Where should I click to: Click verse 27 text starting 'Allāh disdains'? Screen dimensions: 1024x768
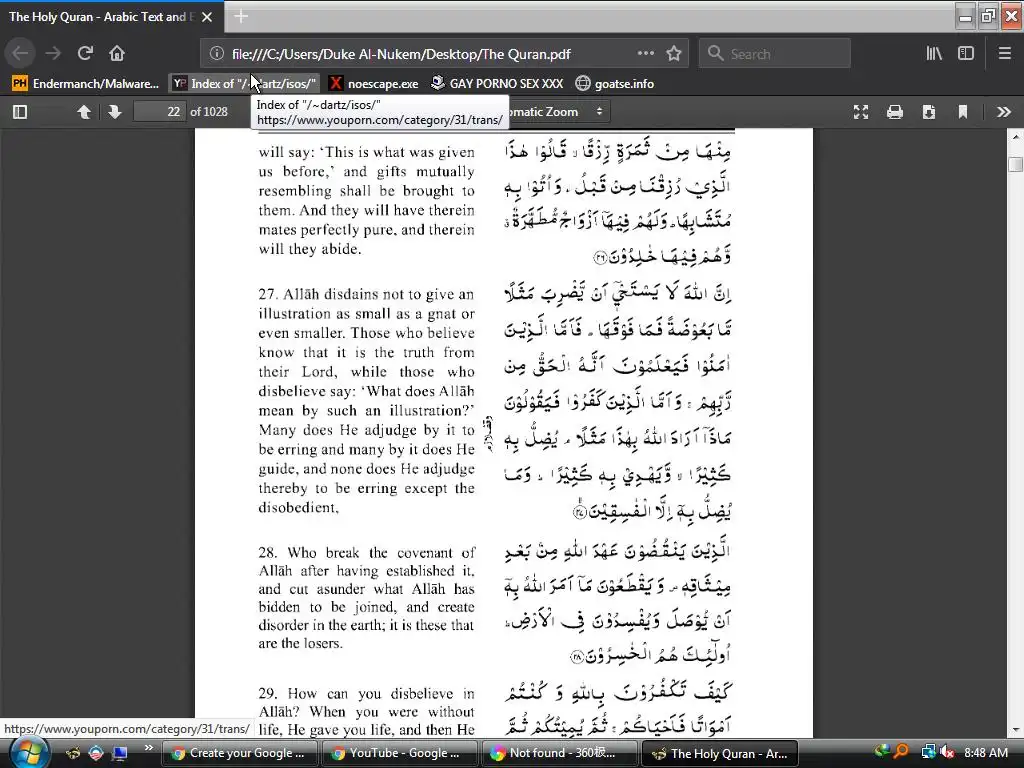coord(366,400)
